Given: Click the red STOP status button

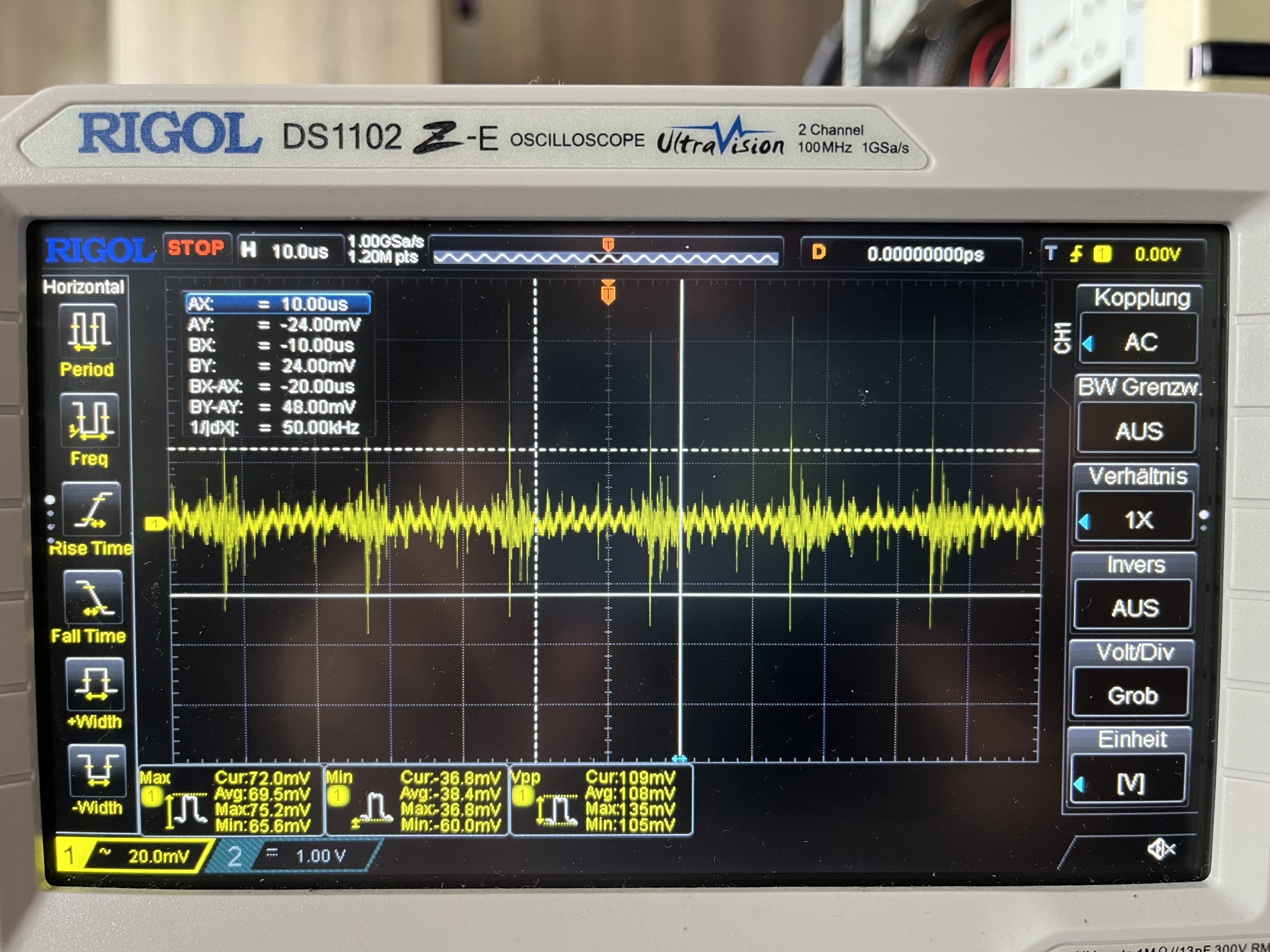Looking at the screenshot, I should (x=196, y=248).
